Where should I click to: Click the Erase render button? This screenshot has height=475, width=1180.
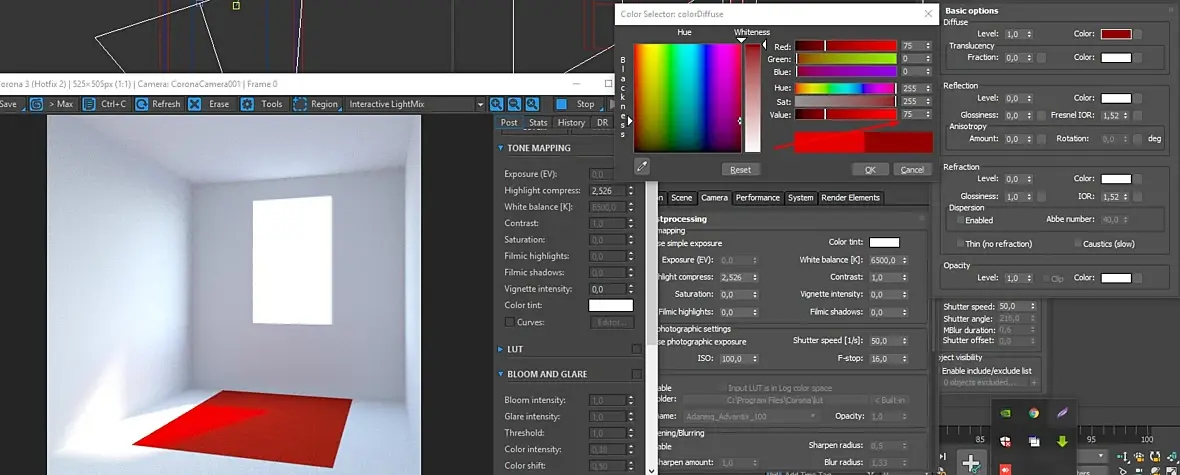pyautogui.click(x=210, y=104)
